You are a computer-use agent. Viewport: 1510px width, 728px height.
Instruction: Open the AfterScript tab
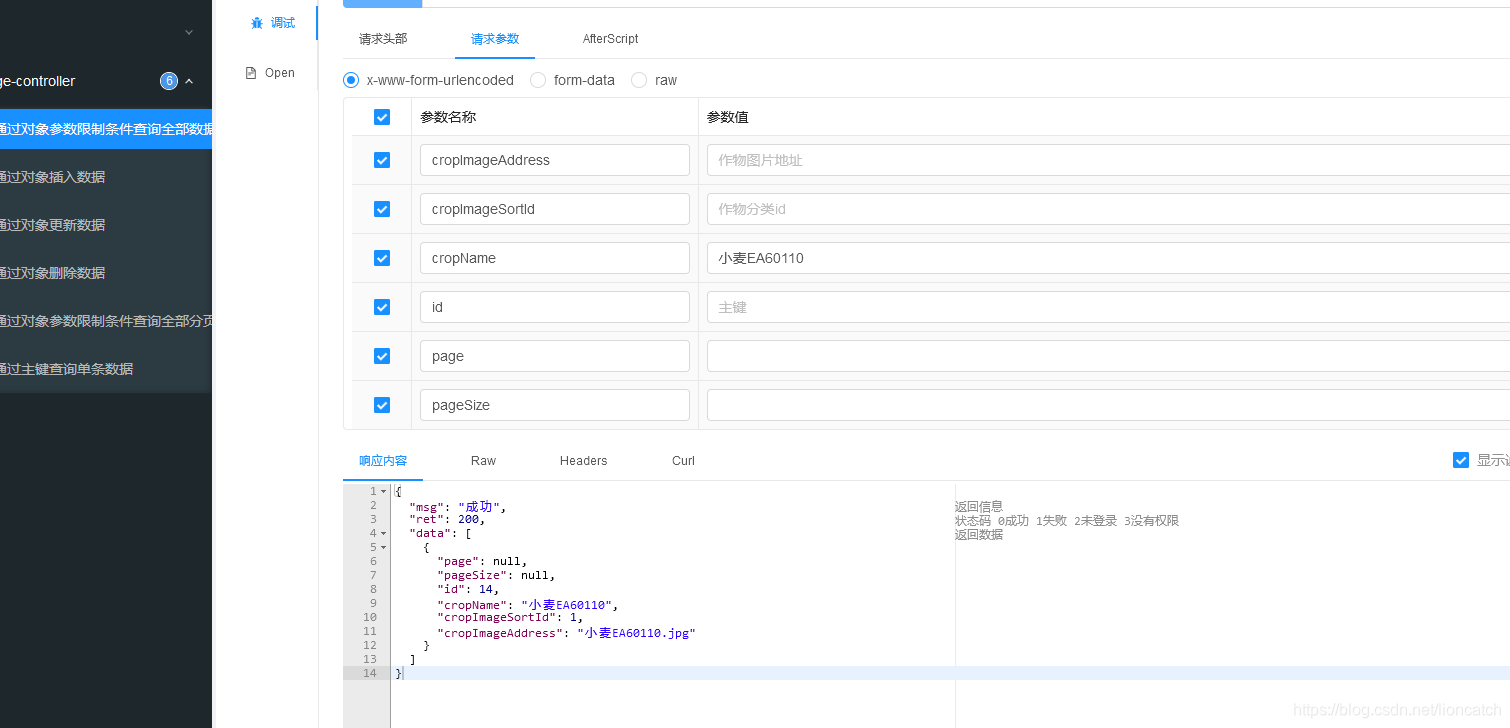point(610,39)
